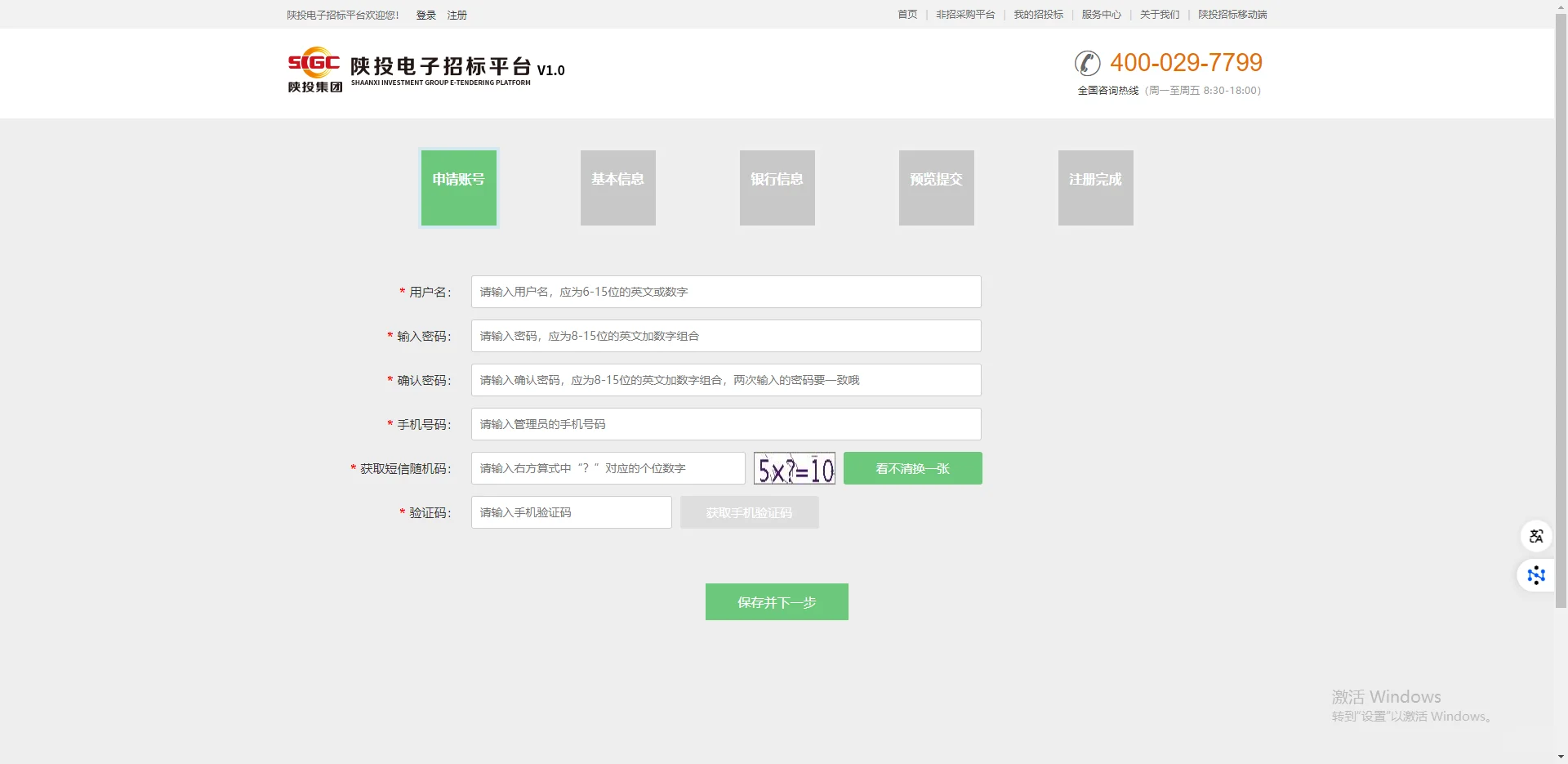The height and width of the screenshot is (764, 1568).
Task: Switch to the 申请账号 step
Action: point(457,187)
